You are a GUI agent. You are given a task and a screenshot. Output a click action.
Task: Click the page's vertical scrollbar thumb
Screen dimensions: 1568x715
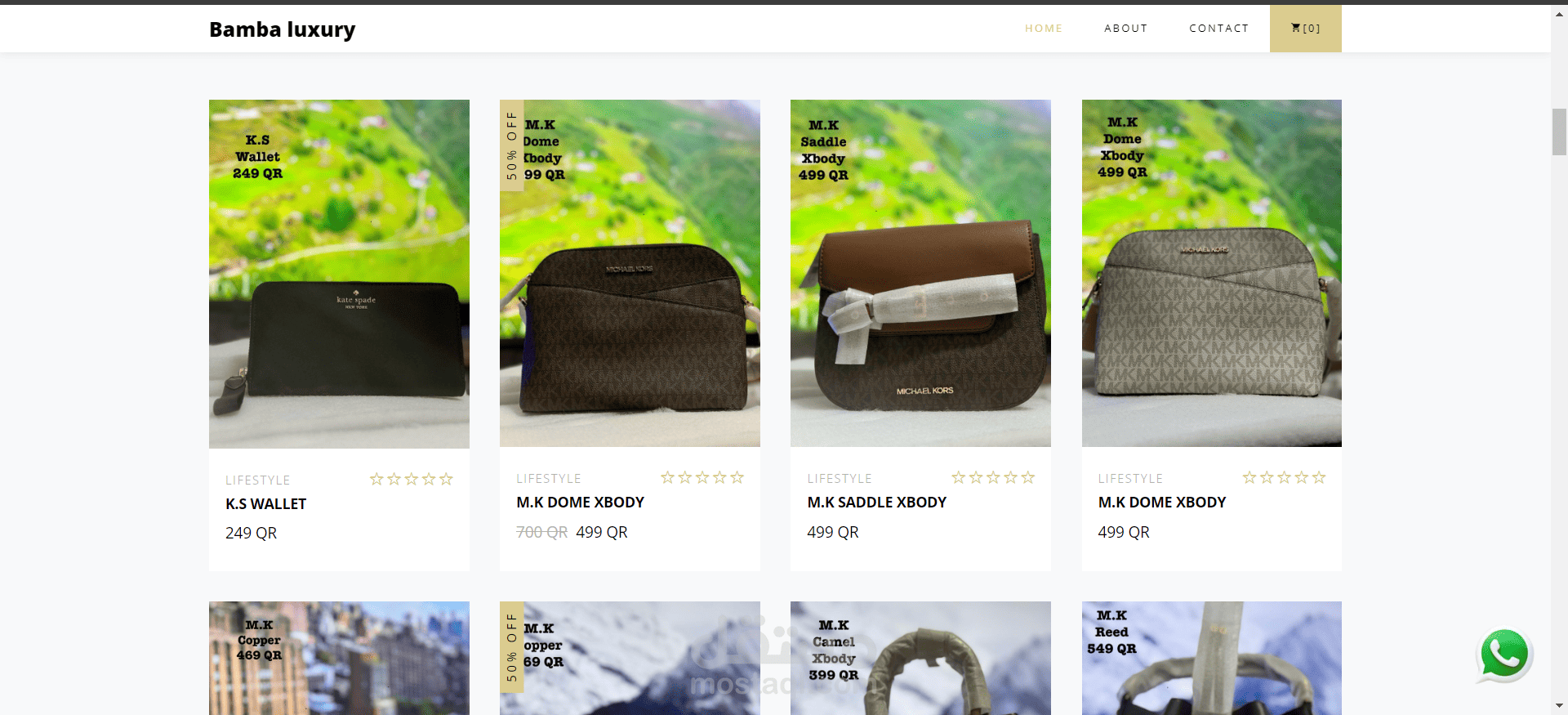coord(1559,132)
